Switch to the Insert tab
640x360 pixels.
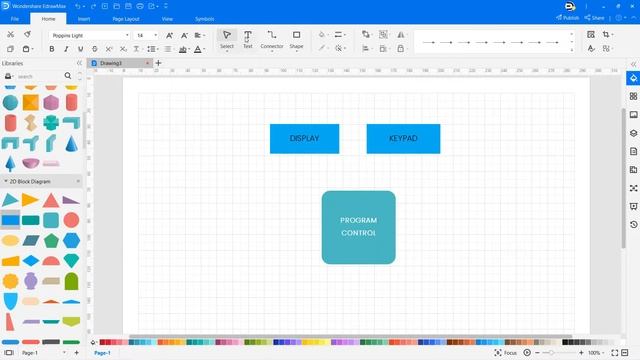click(84, 19)
